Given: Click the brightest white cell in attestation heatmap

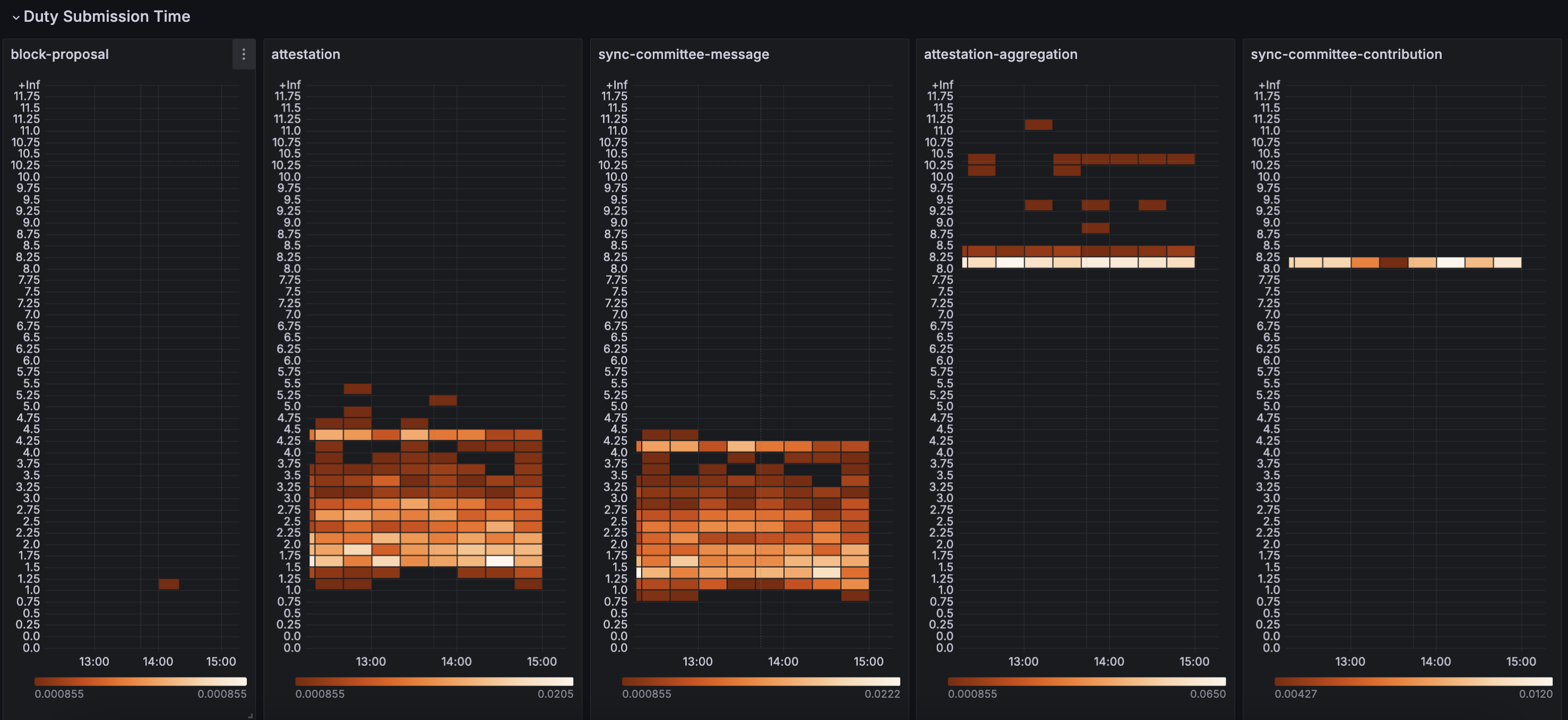Looking at the screenshot, I should click(499, 561).
